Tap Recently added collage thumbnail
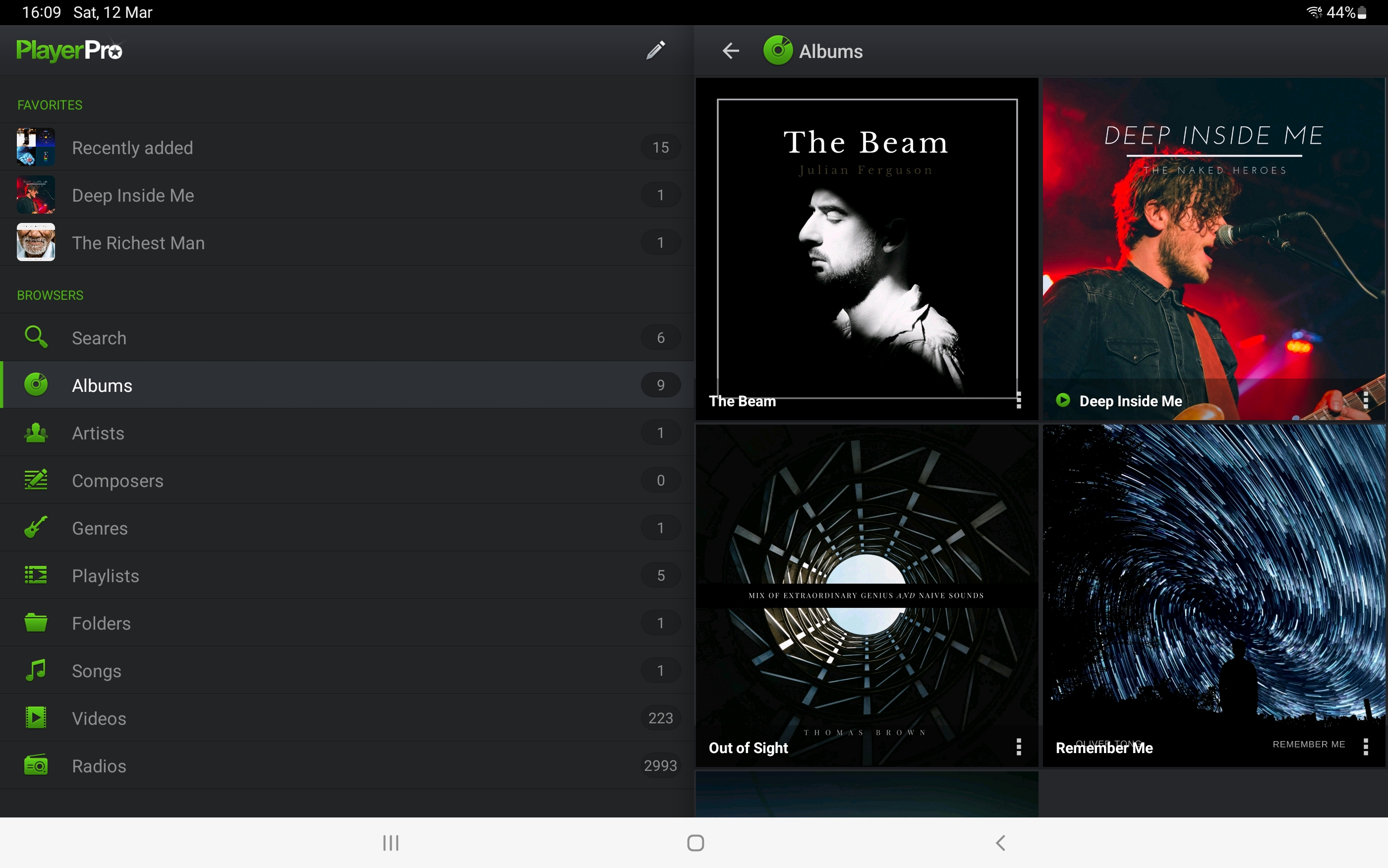Screen dimensions: 1388x868 (x=36, y=147)
